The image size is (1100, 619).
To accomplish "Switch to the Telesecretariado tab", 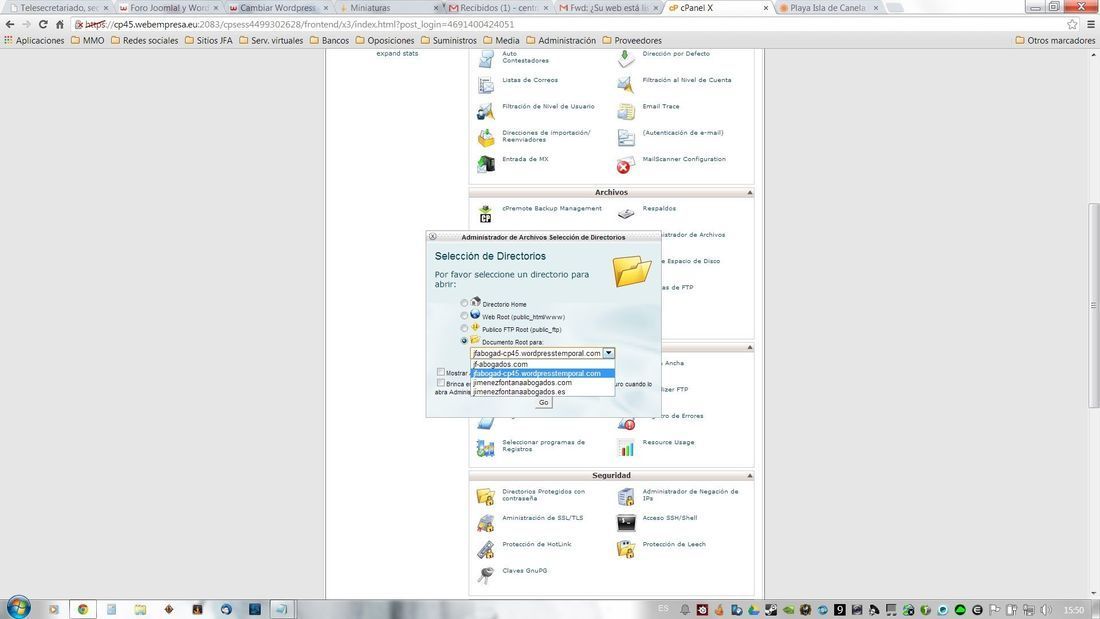I will pyautogui.click(x=58, y=8).
